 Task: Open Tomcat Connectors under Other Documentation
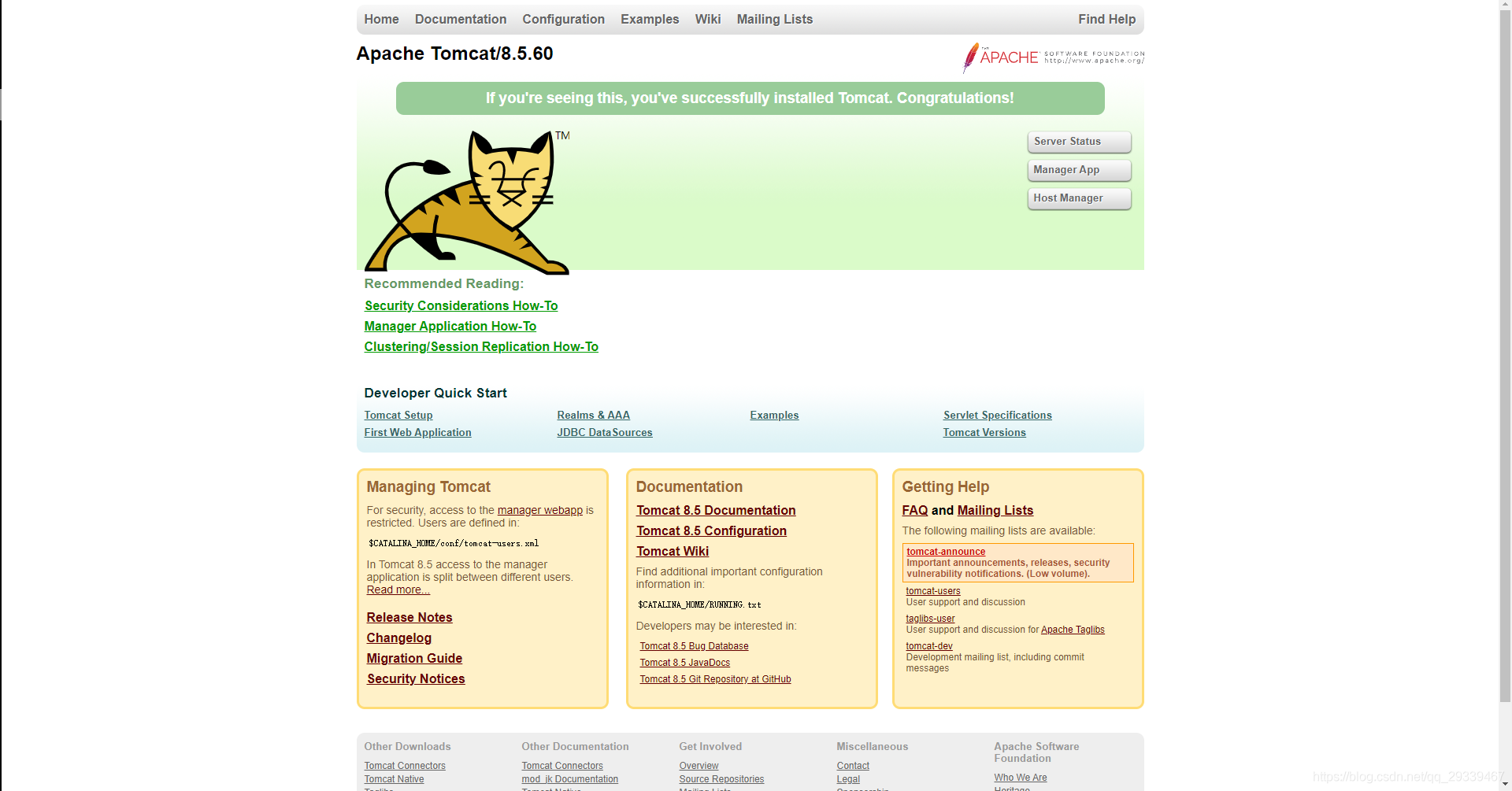click(562, 766)
